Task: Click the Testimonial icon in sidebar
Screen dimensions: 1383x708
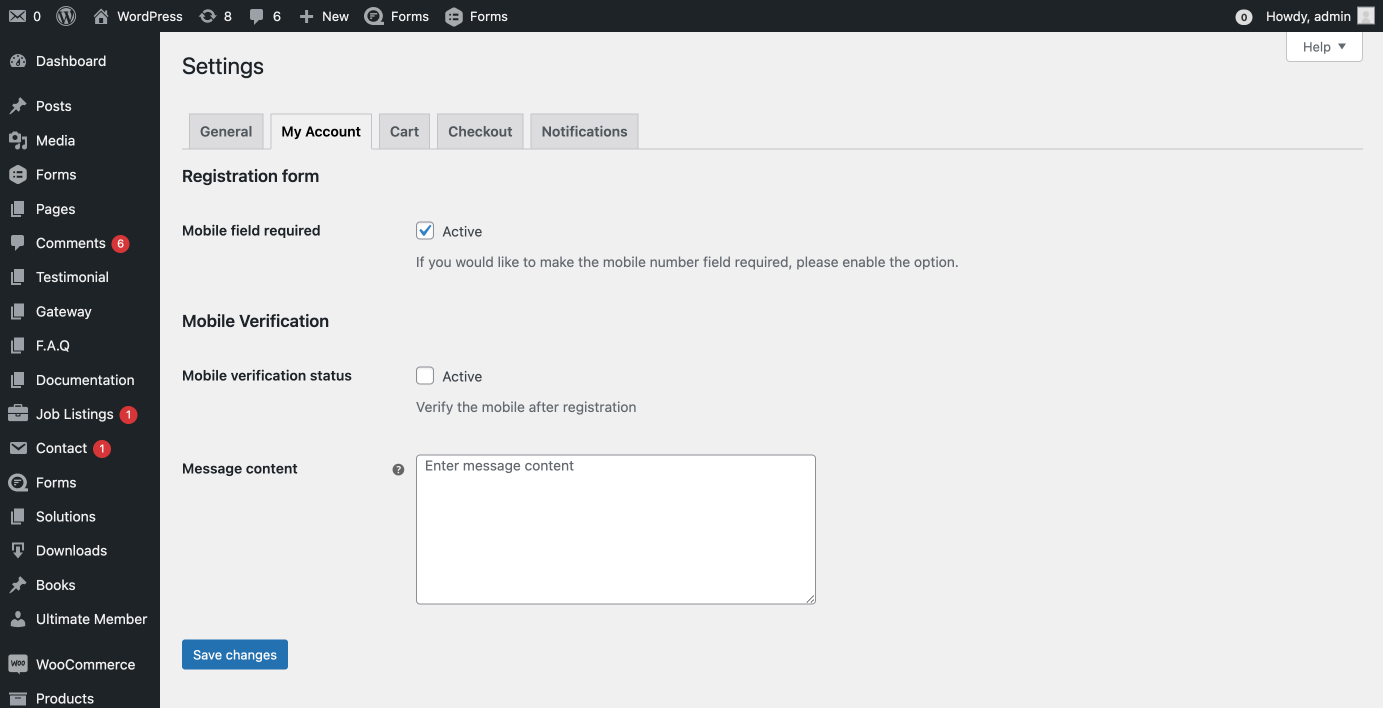Action: coord(17,277)
